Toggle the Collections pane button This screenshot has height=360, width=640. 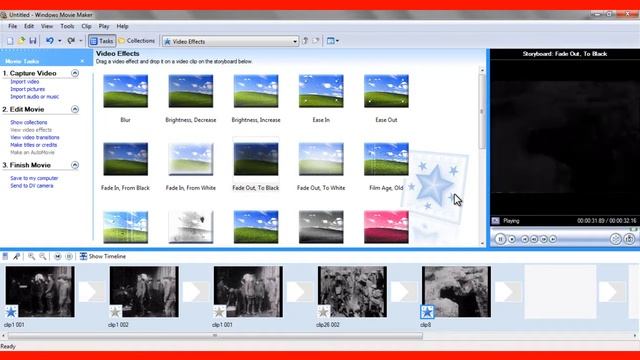pos(137,41)
